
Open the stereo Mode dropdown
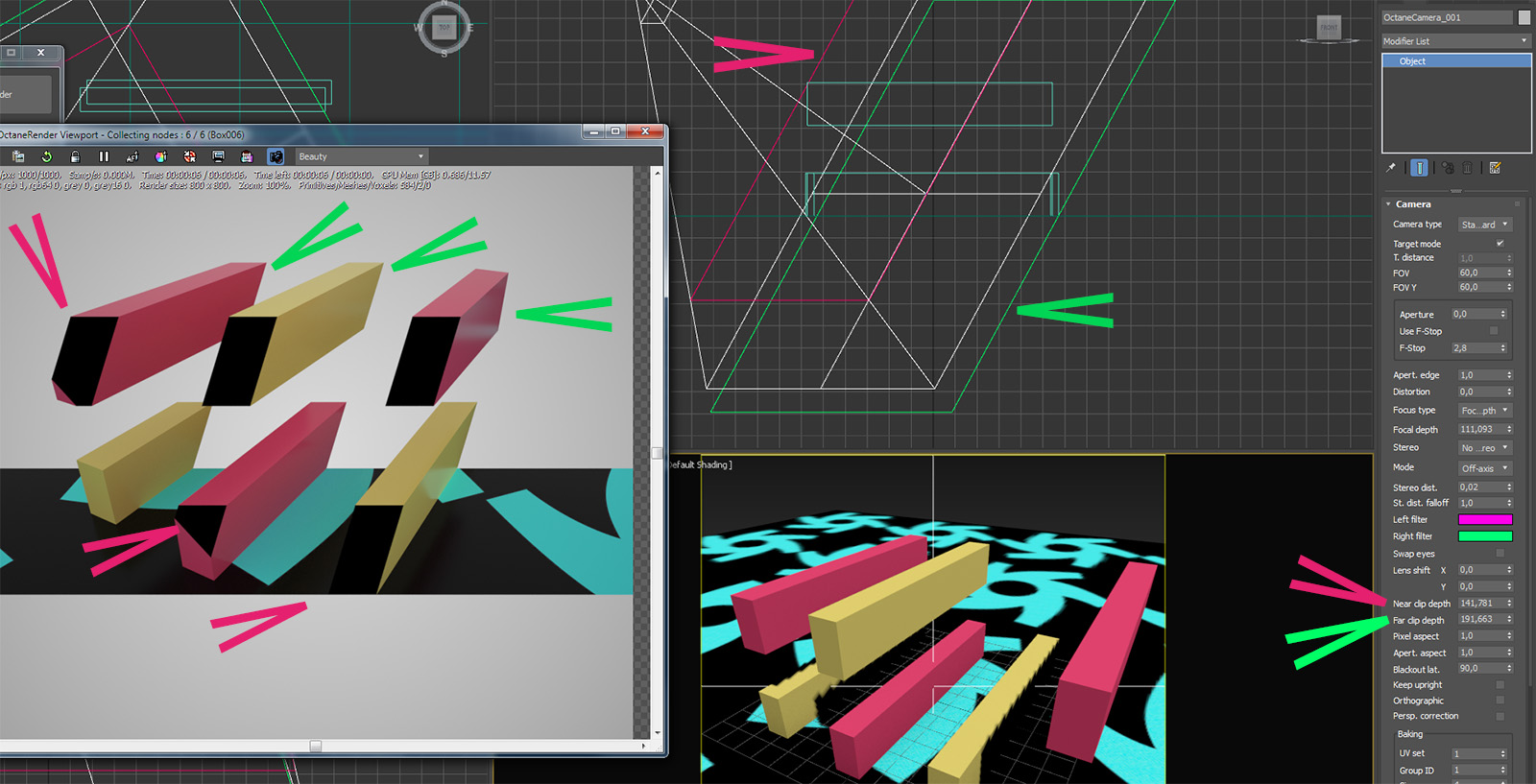(x=1485, y=468)
